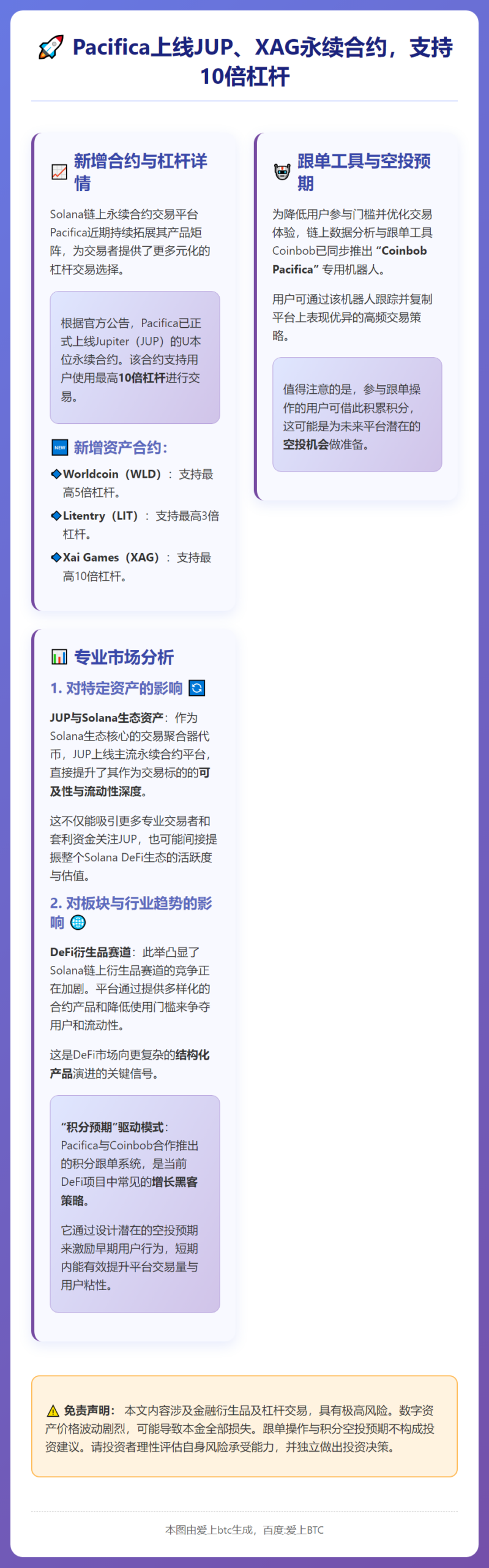This screenshot has width=489, height=1568.
Task: Click the bold text 10倍杠杆 in the JUP box
Action: click(142, 378)
